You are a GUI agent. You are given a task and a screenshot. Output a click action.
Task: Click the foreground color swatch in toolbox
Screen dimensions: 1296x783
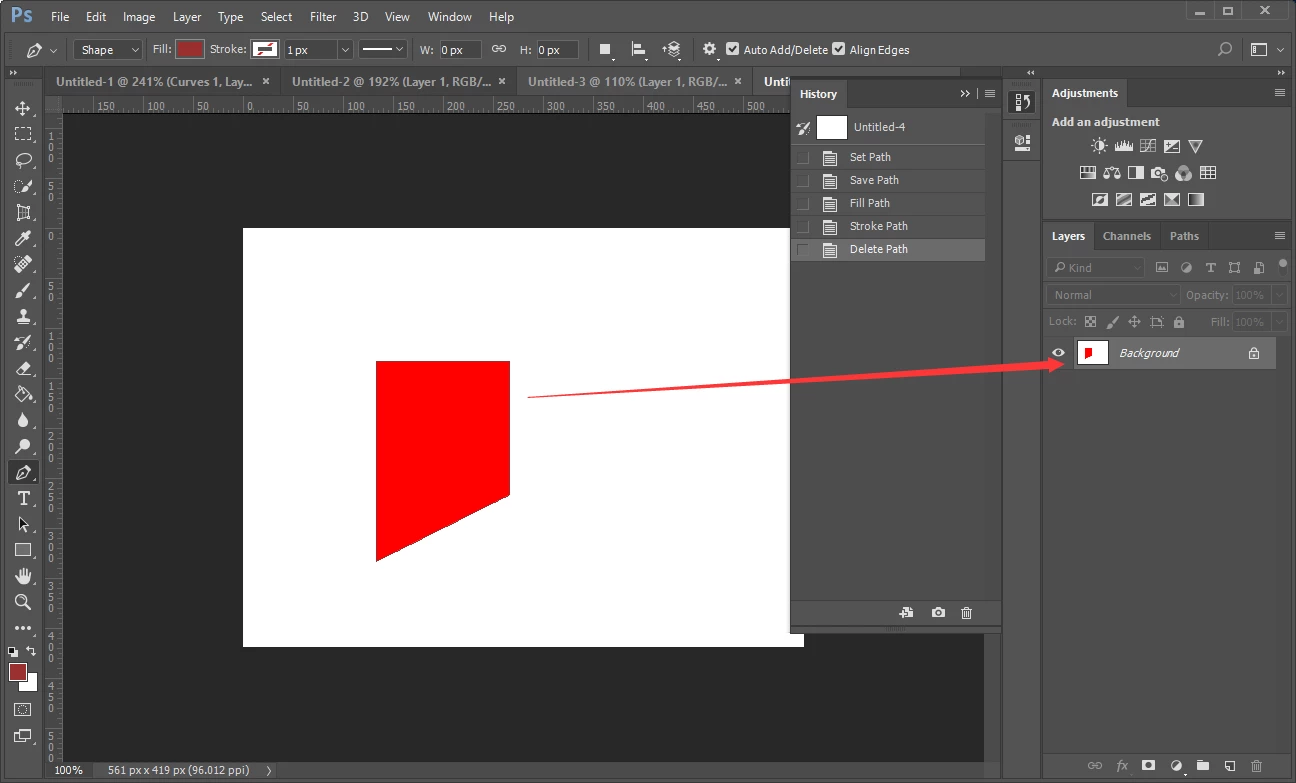18,672
